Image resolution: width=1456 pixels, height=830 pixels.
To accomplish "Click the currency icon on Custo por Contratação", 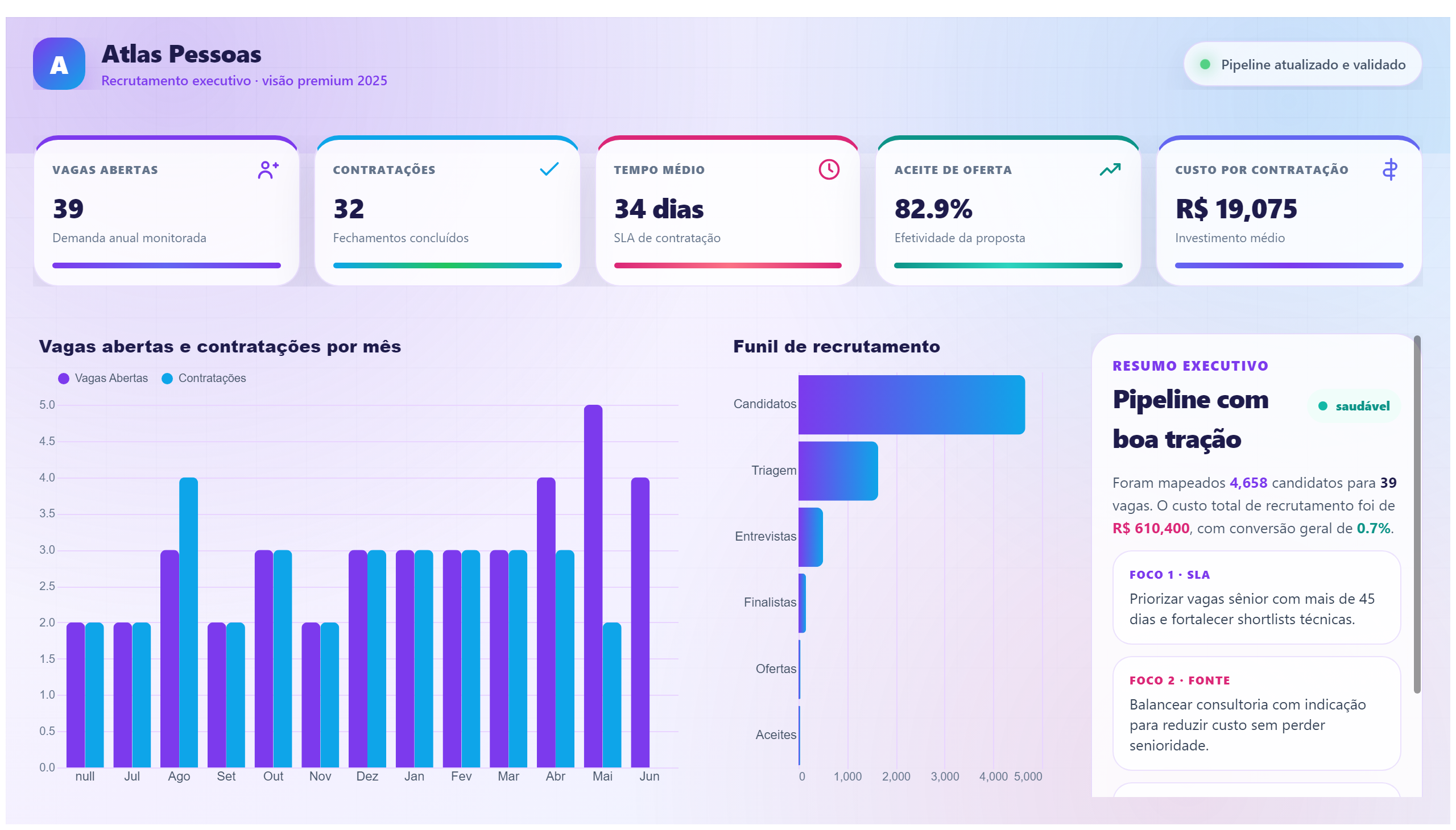I will pyautogui.click(x=1390, y=169).
